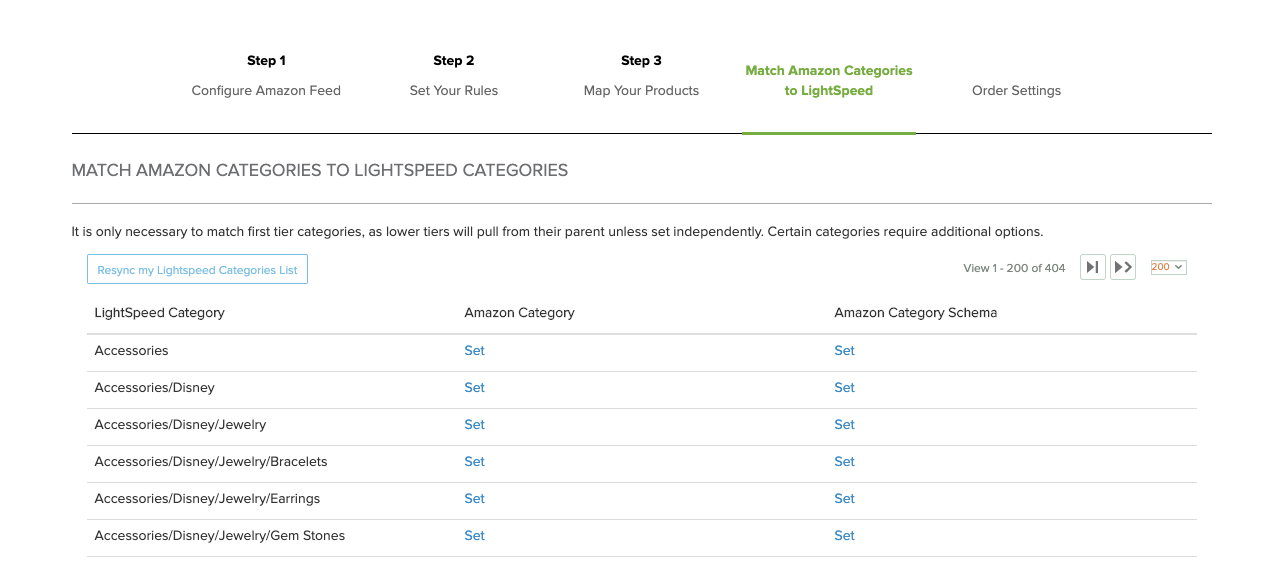Set Amazon Category for Jewelry/Earrings row
This screenshot has height=565, width=1287.
(474, 499)
